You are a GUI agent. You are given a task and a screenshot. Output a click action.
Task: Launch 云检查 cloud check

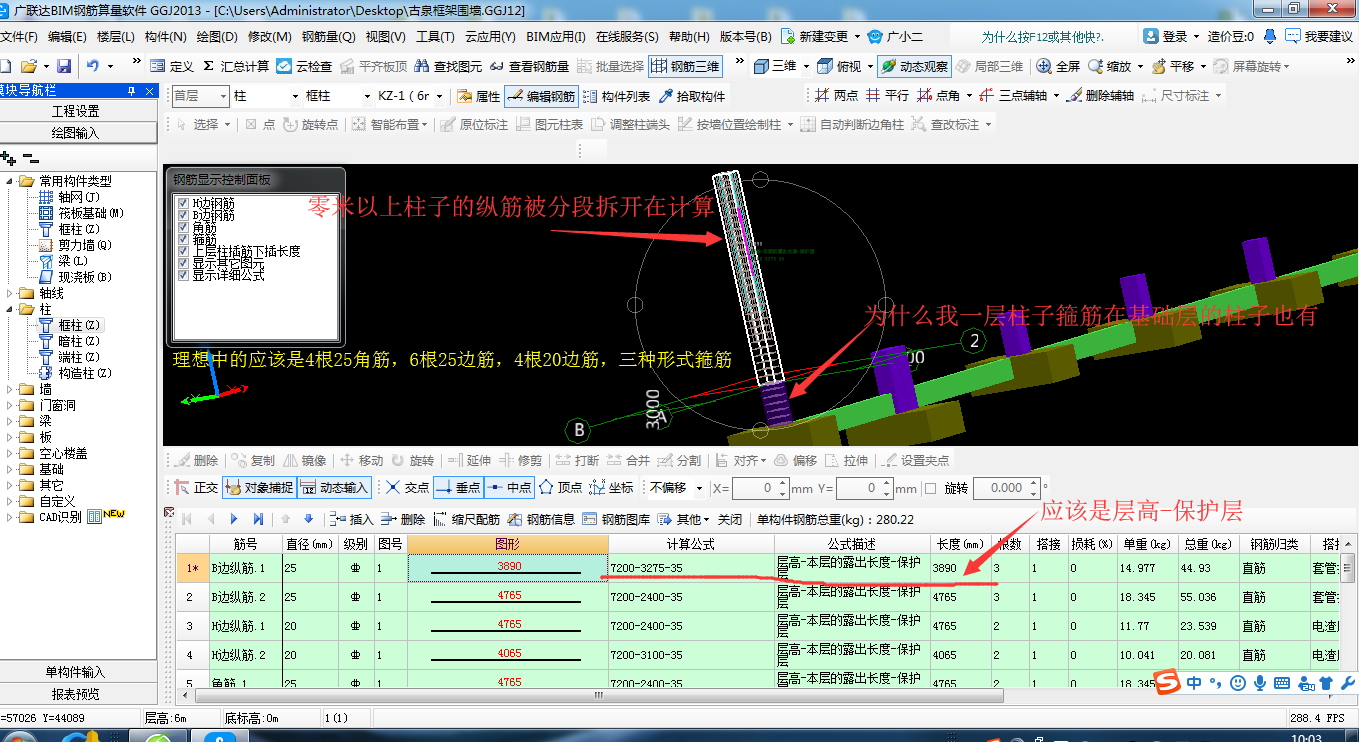(x=304, y=66)
